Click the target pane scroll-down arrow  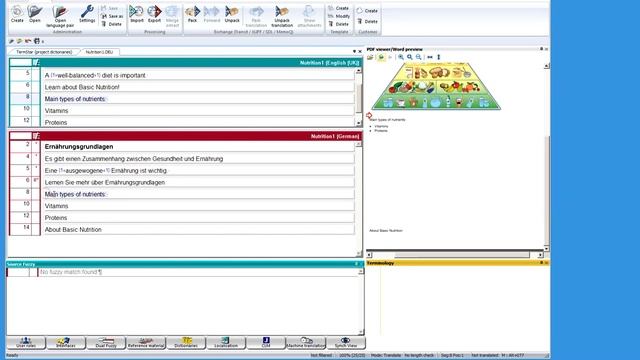[x=359, y=253]
